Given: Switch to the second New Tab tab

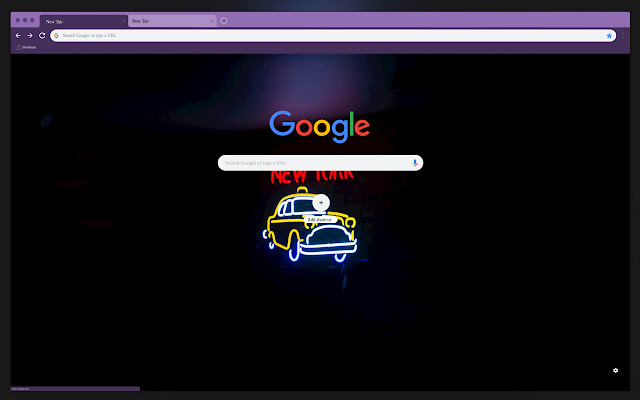Looking at the screenshot, I should tap(172, 21).
